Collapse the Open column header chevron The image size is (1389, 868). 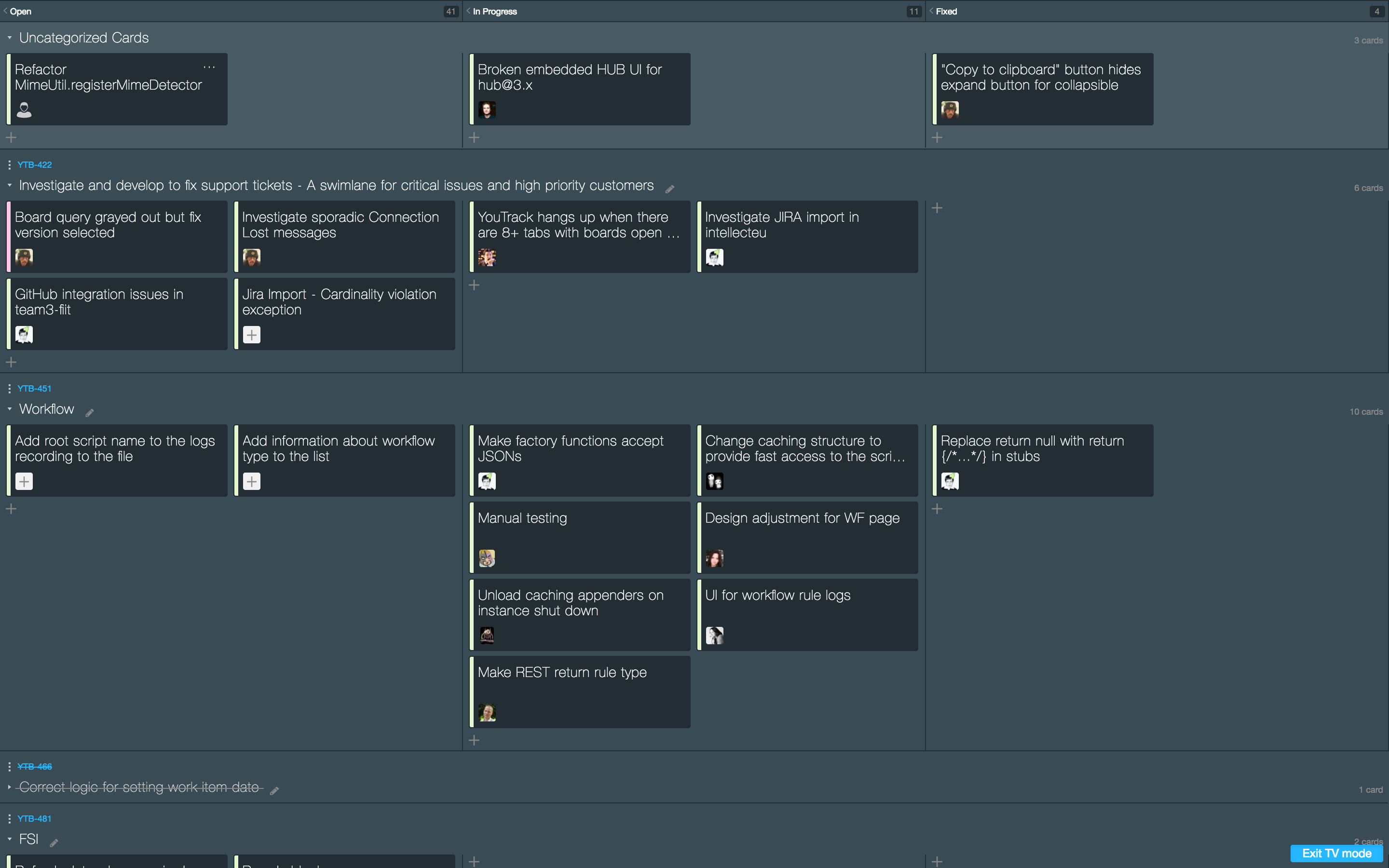pyautogui.click(x=6, y=11)
